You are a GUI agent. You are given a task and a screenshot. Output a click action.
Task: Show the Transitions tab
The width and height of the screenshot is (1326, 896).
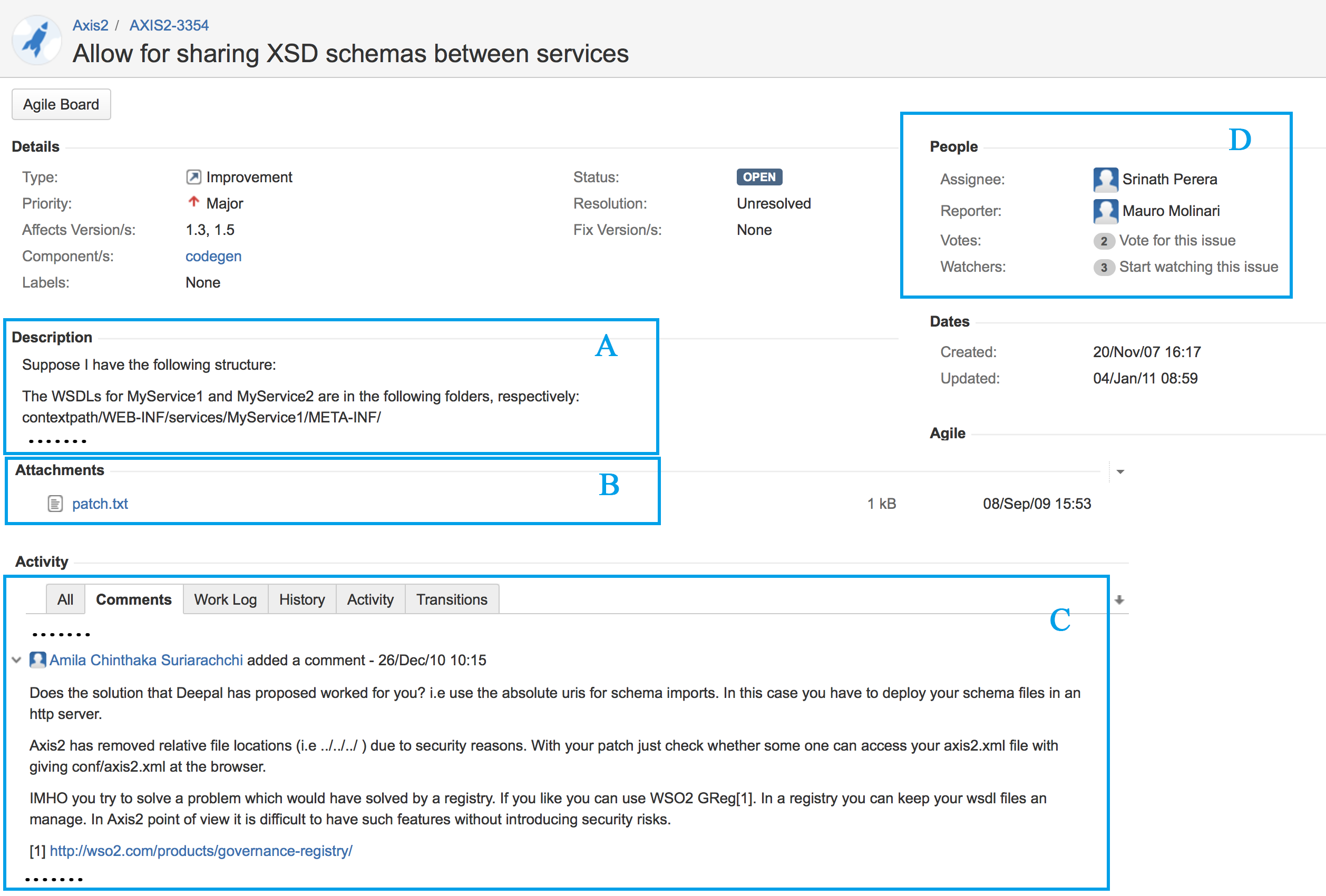(452, 599)
